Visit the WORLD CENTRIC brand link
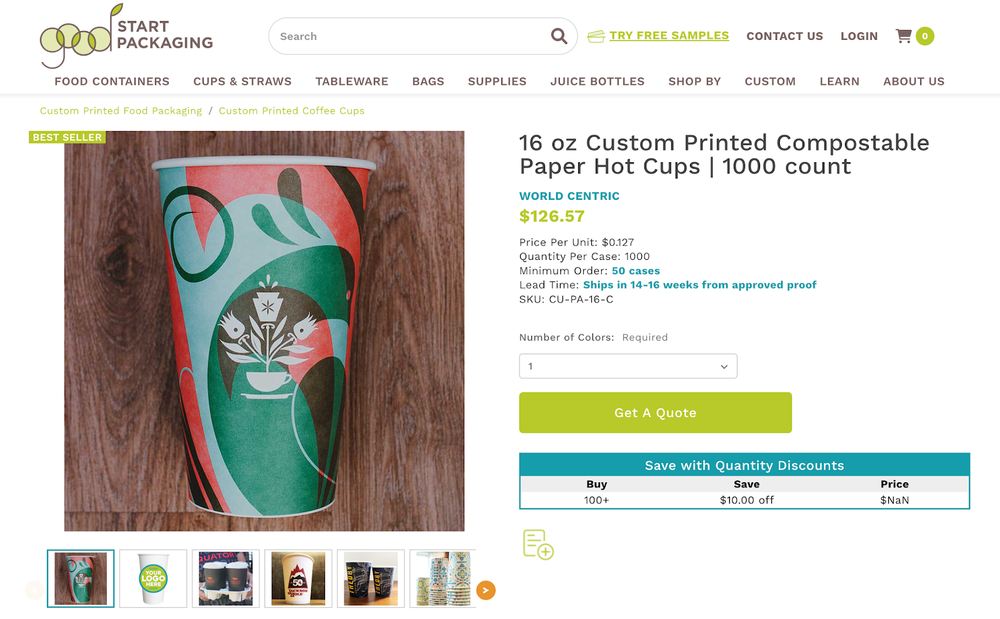 [569, 196]
